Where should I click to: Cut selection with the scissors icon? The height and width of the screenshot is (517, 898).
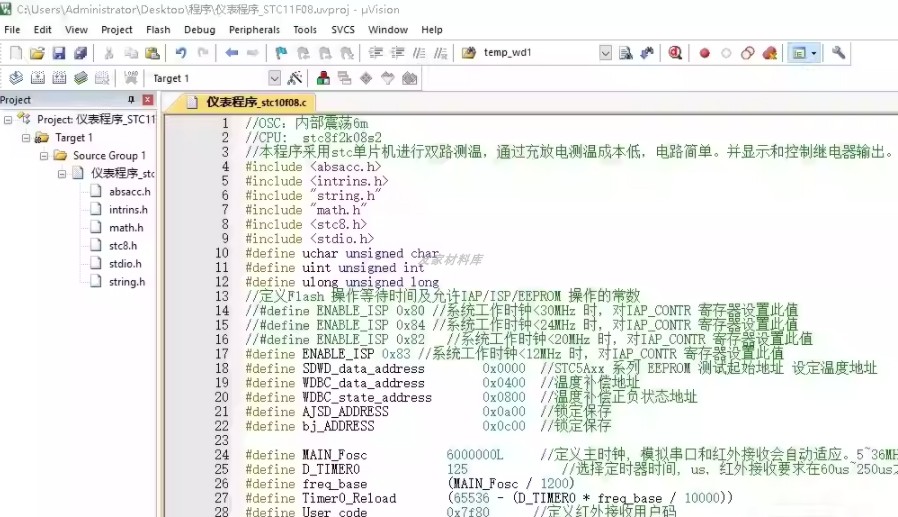coord(109,53)
